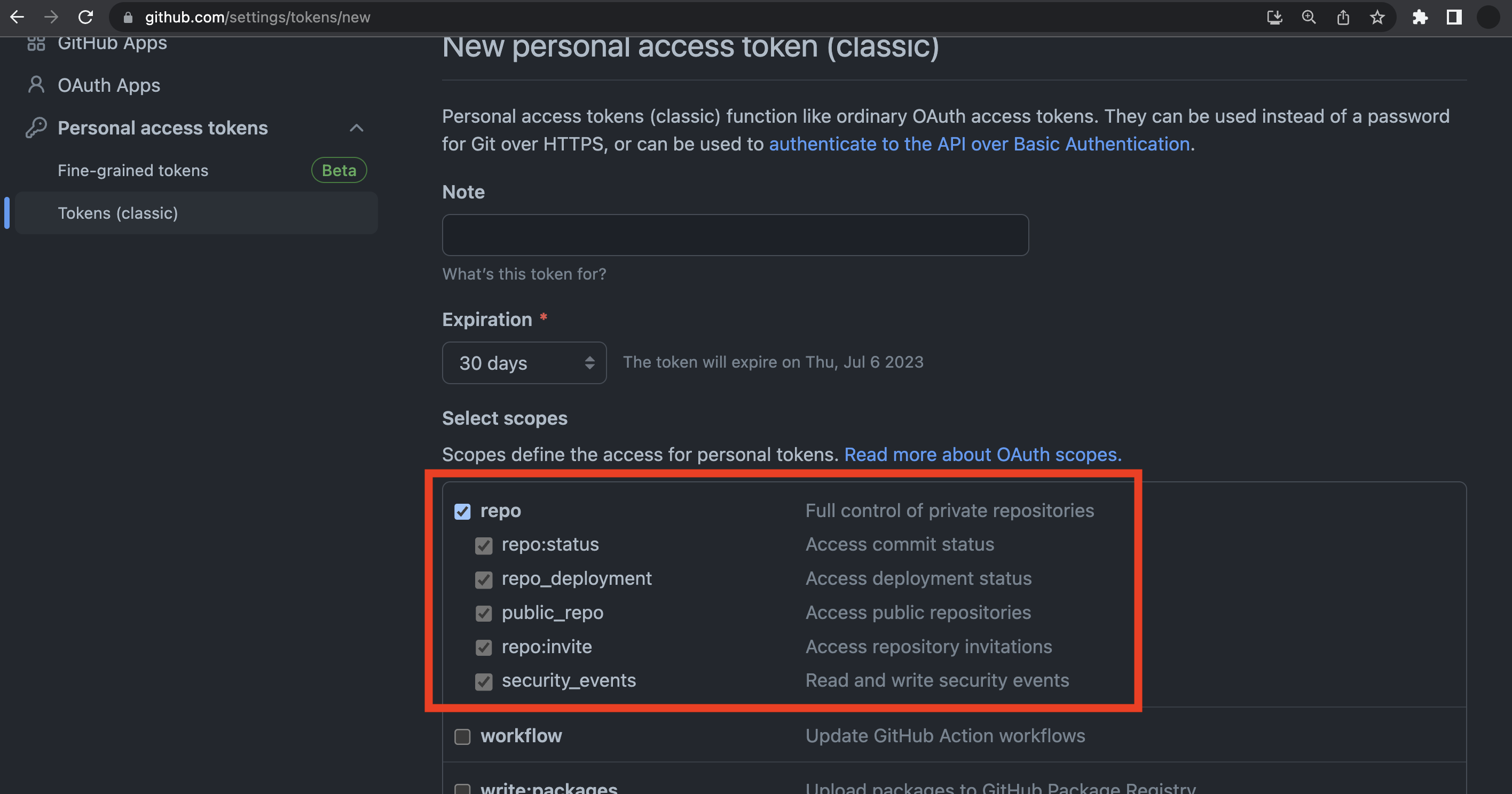Click the GitHub Apps navigation icon
The height and width of the screenshot is (794, 1512).
[x=35, y=42]
